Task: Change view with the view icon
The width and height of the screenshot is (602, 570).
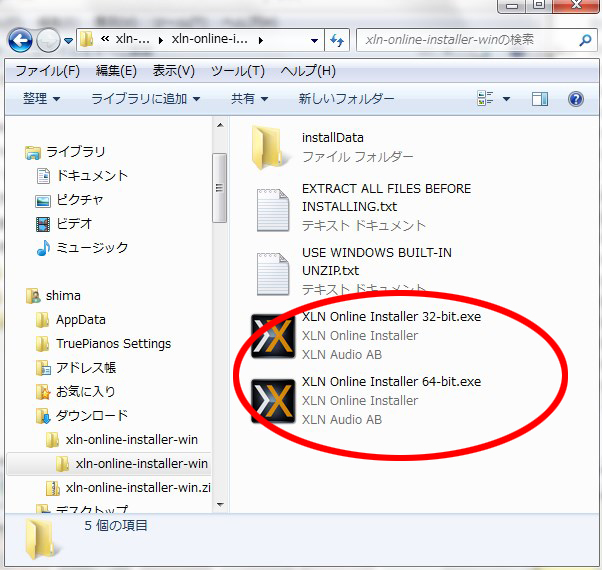Action: pyautogui.click(x=485, y=99)
